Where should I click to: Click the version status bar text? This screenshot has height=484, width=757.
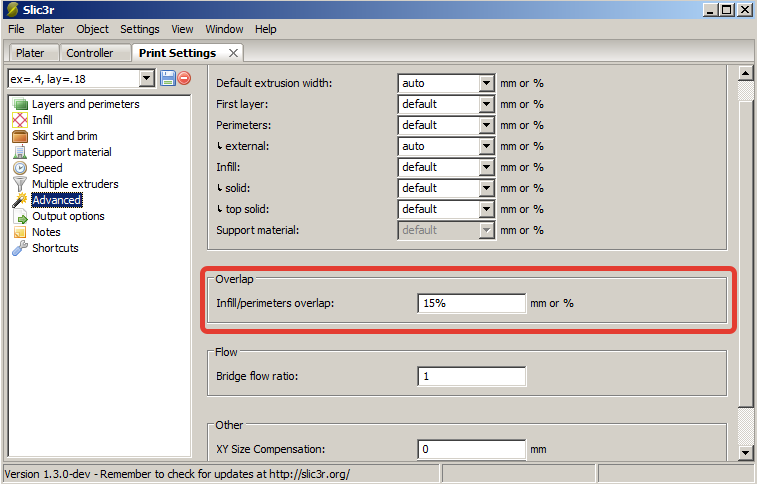[x=177, y=474]
